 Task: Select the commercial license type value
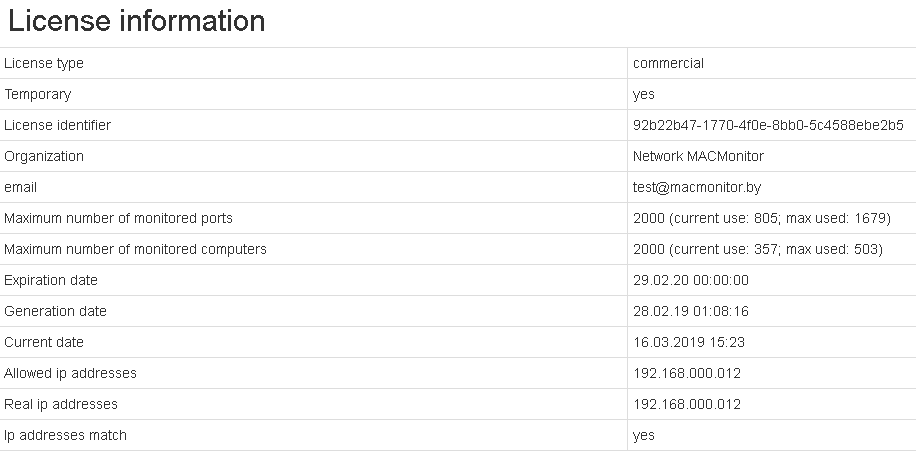pos(668,63)
